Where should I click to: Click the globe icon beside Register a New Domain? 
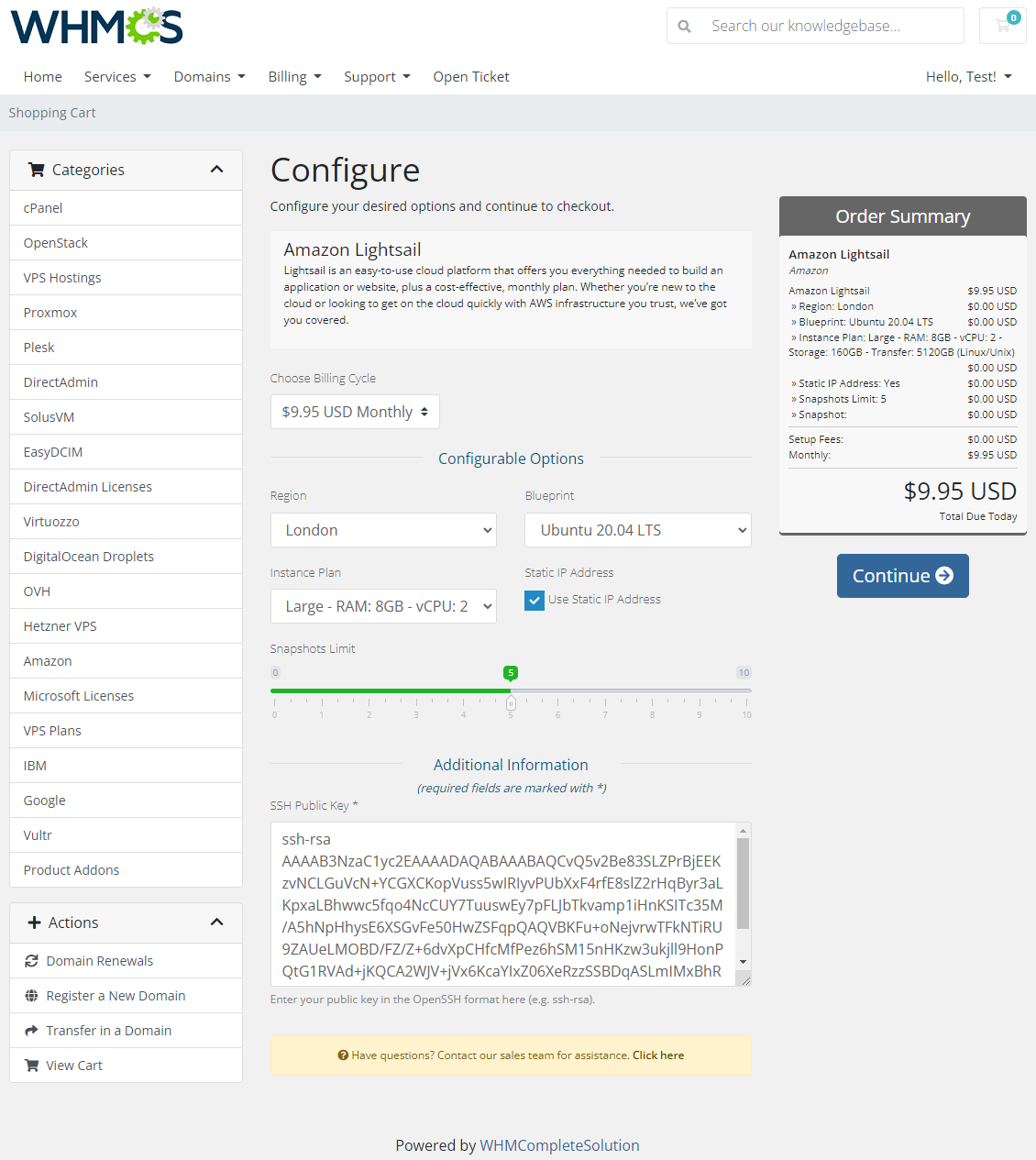point(32,995)
